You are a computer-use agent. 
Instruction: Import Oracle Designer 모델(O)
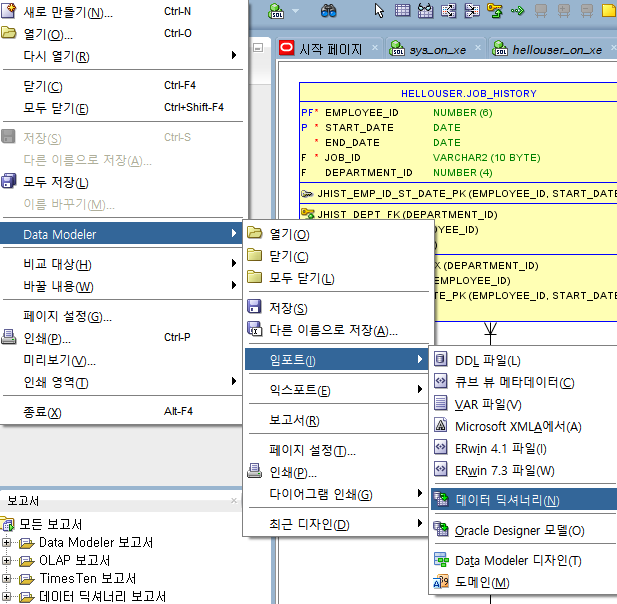tap(524, 530)
